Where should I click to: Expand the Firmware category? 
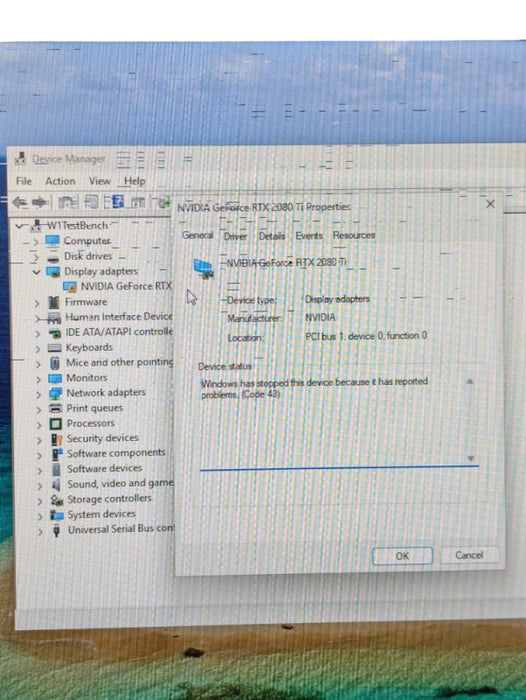pos(38,303)
